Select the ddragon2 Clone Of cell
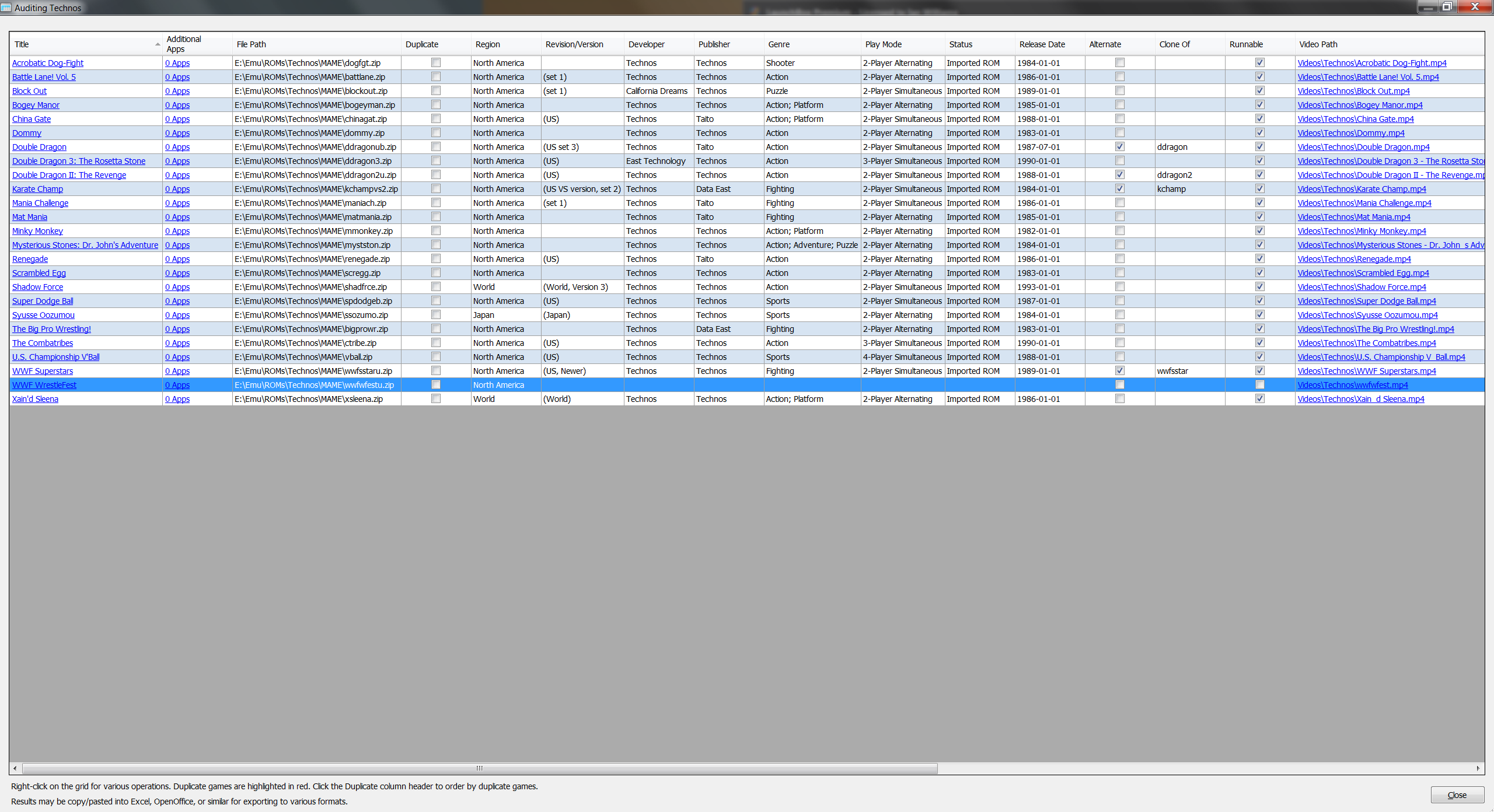The height and width of the screenshot is (812, 1494). pyautogui.click(x=1190, y=175)
